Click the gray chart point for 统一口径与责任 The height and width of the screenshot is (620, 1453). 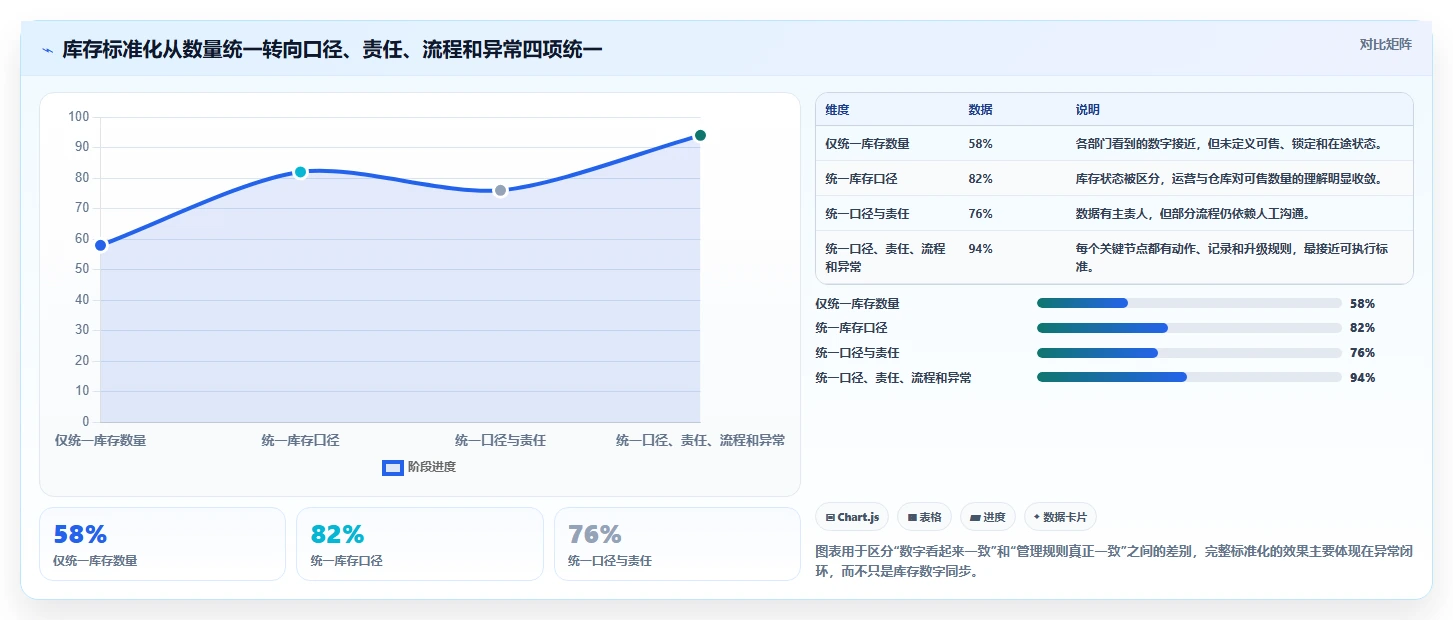click(500, 190)
